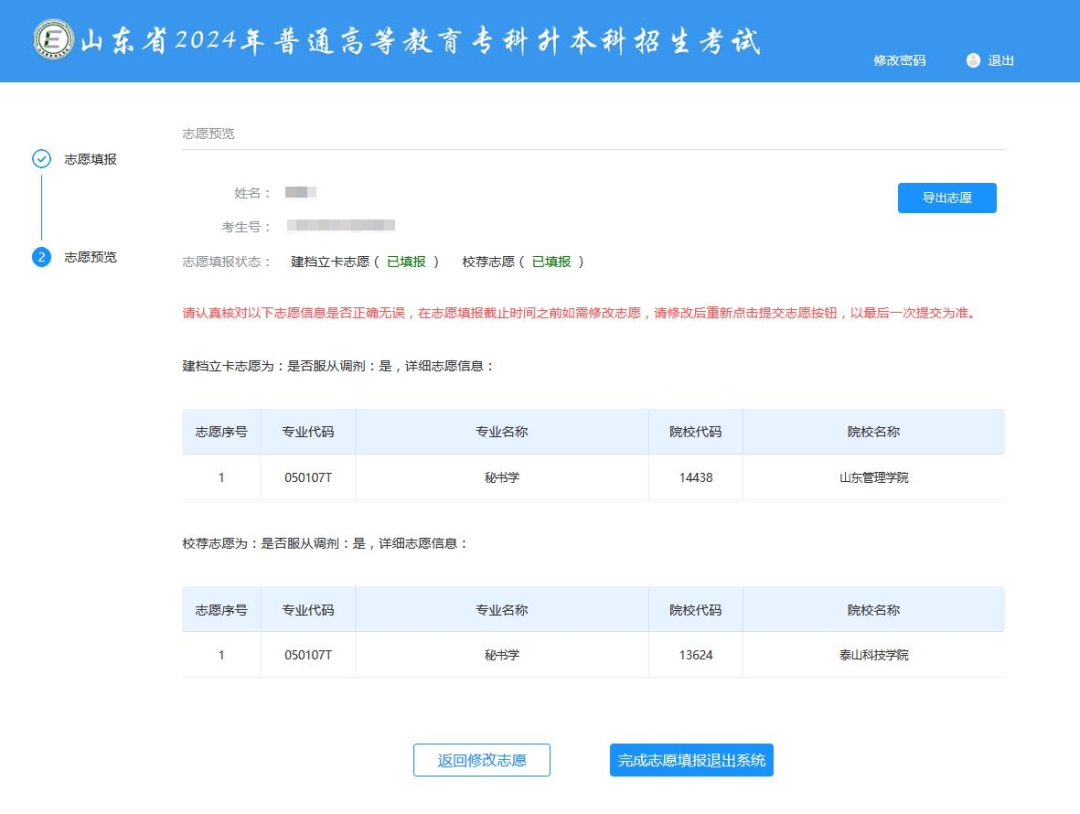Screen dimensions: 1080x814
Task: Click 返回修改志愿 button
Action: [481, 760]
